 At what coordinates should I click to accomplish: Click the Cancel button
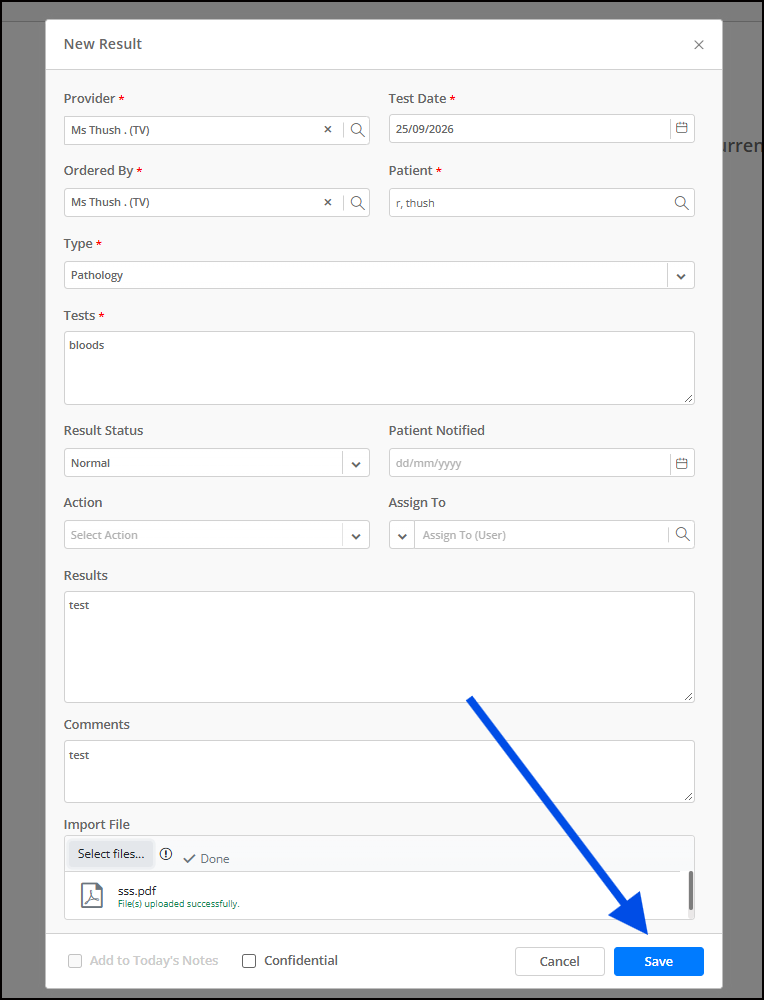pyautogui.click(x=560, y=961)
